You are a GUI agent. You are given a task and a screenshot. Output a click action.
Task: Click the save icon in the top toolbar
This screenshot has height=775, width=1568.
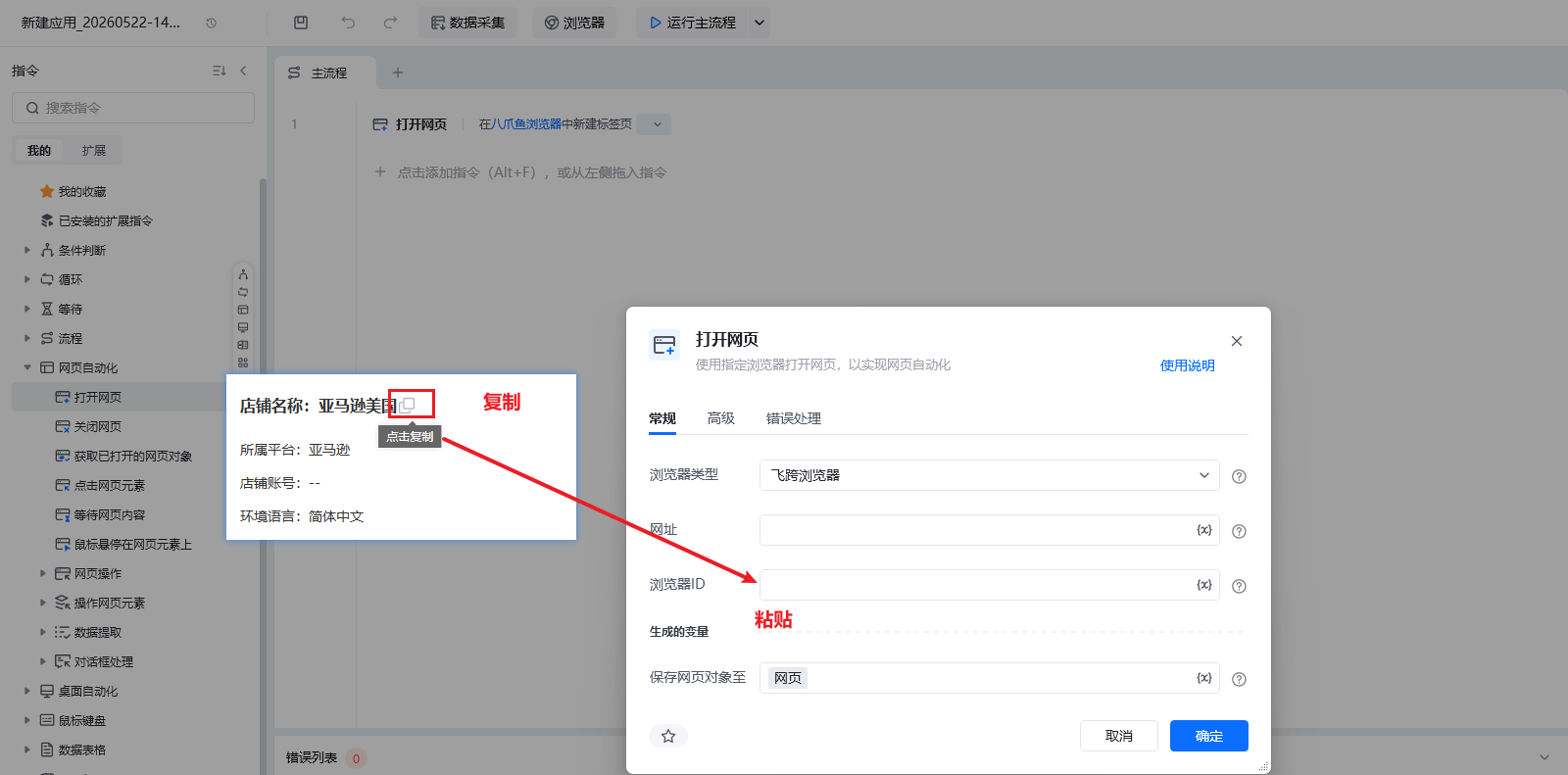click(301, 23)
